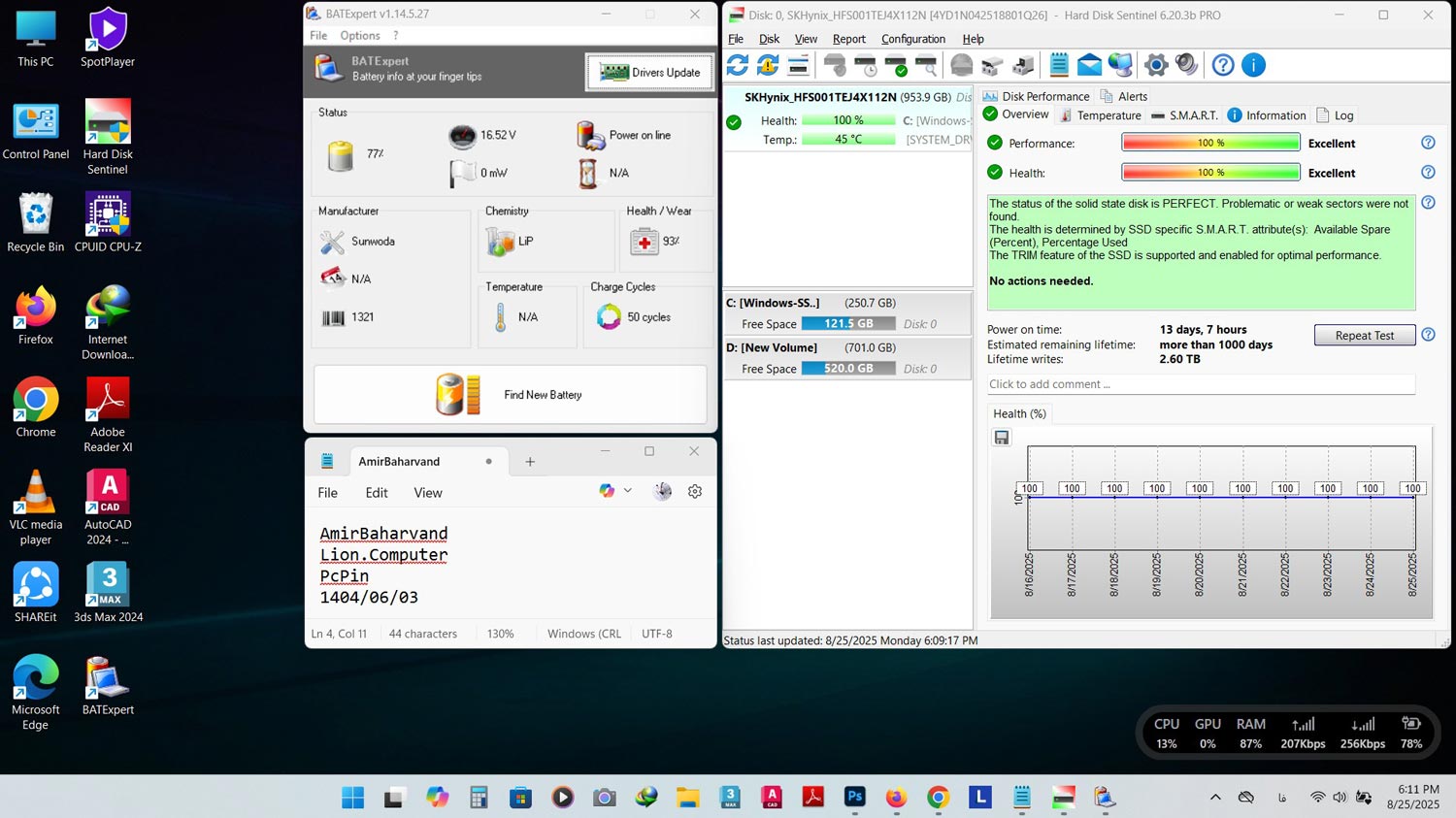
Task: Open the Edit menu in Notepad
Action: pyautogui.click(x=377, y=493)
